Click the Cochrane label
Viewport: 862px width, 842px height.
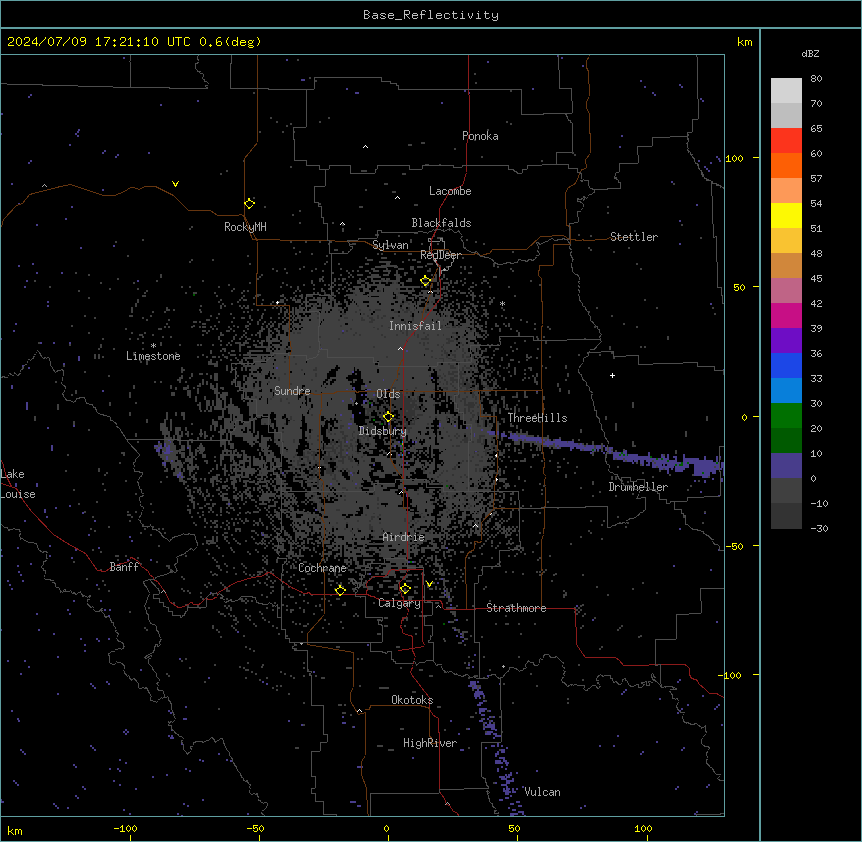322,568
